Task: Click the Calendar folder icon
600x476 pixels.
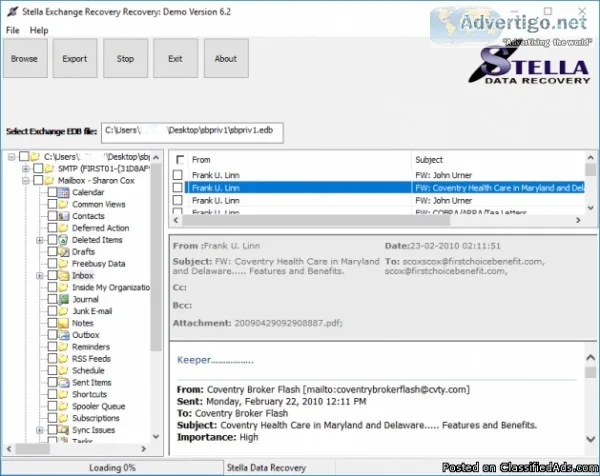Action: click(x=64, y=192)
